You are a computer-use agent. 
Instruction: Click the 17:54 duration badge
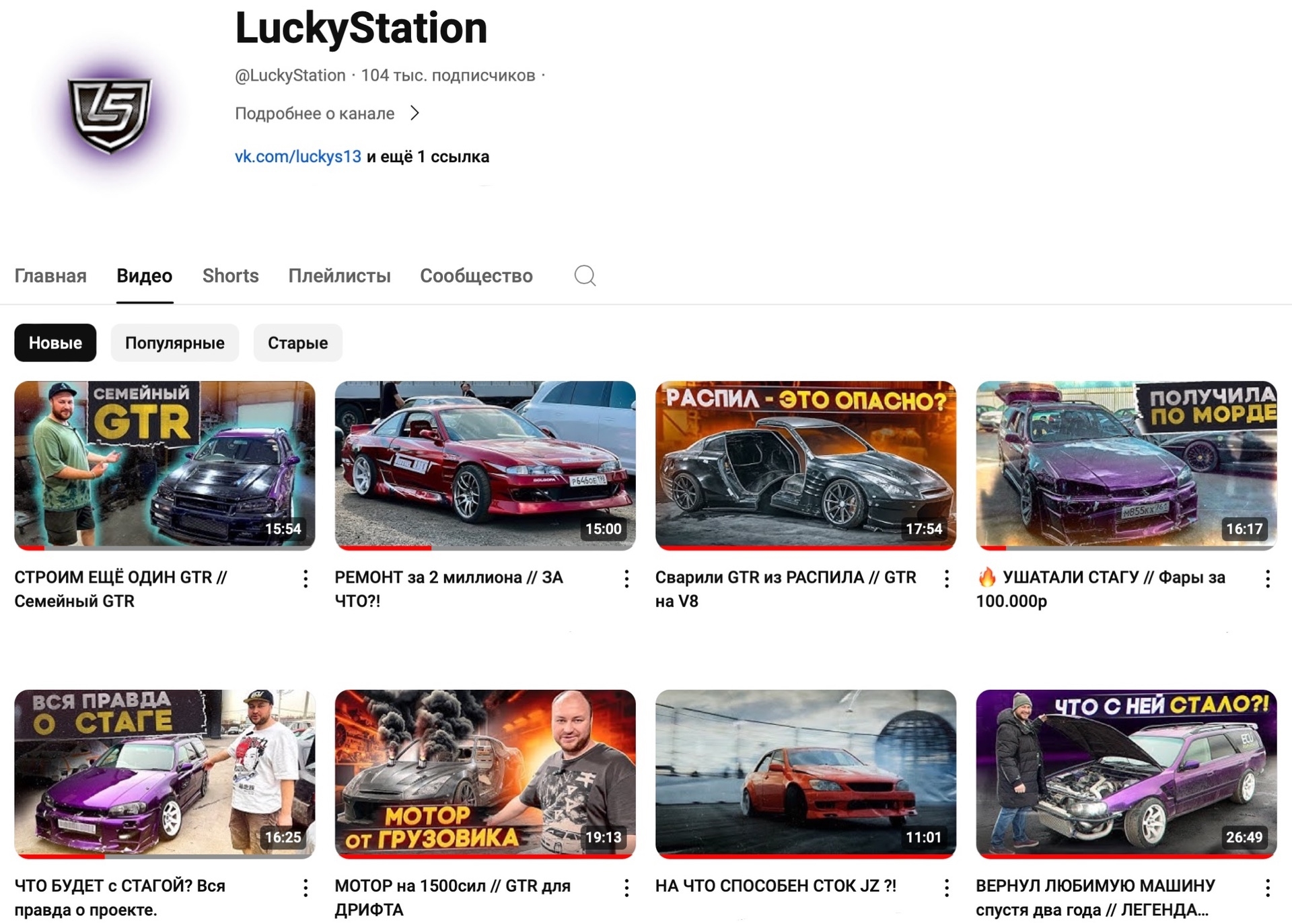coord(924,529)
